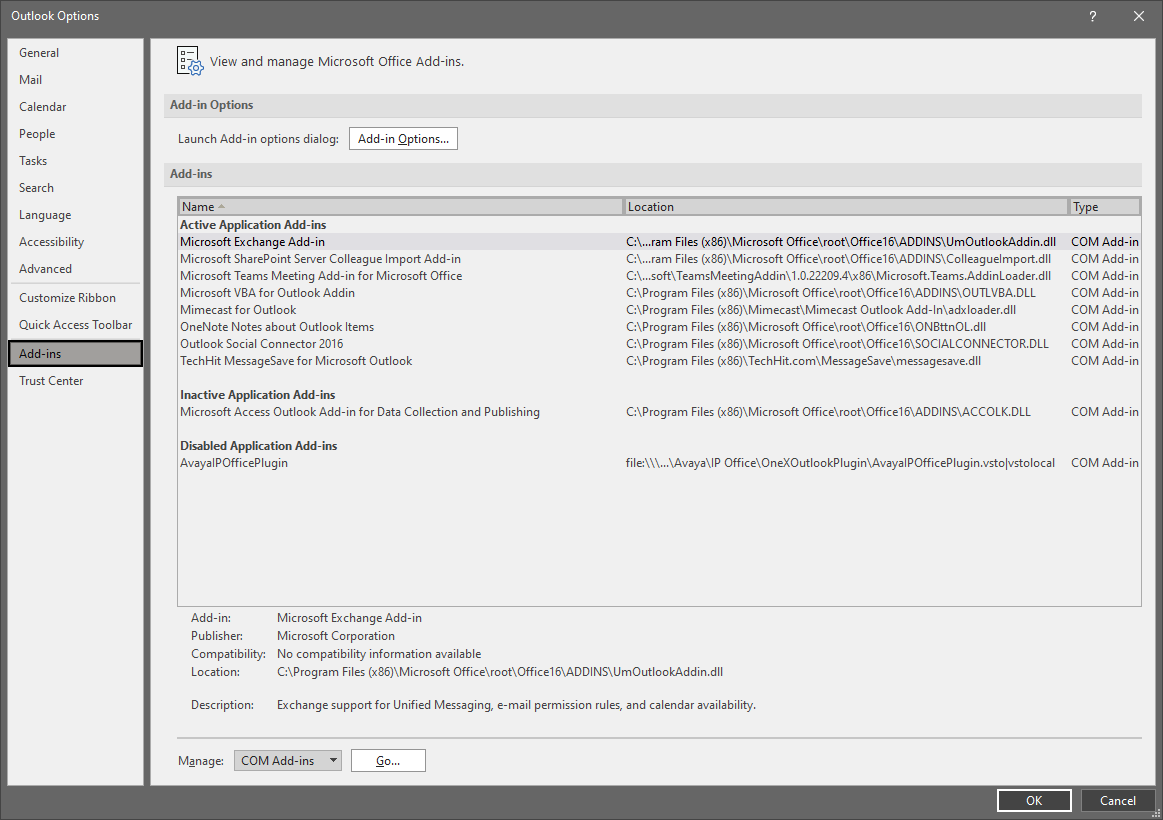Open the General options category
This screenshot has width=1163, height=820.
pyautogui.click(x=75, y=53)
